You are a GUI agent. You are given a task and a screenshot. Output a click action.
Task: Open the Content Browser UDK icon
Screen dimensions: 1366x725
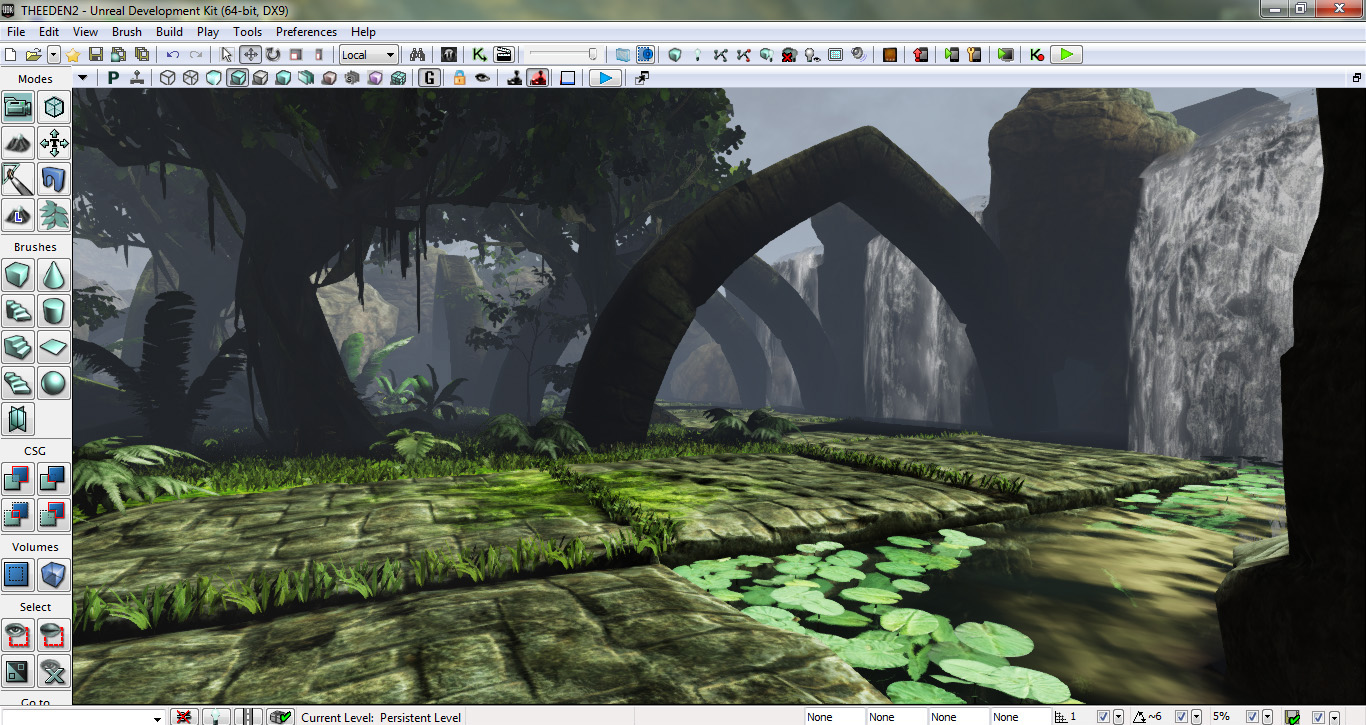(449, 54)
